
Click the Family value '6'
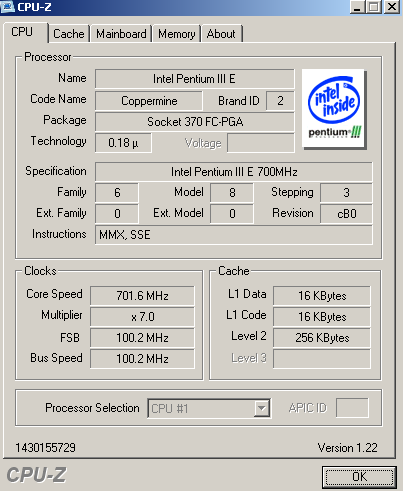coord(117,192)
